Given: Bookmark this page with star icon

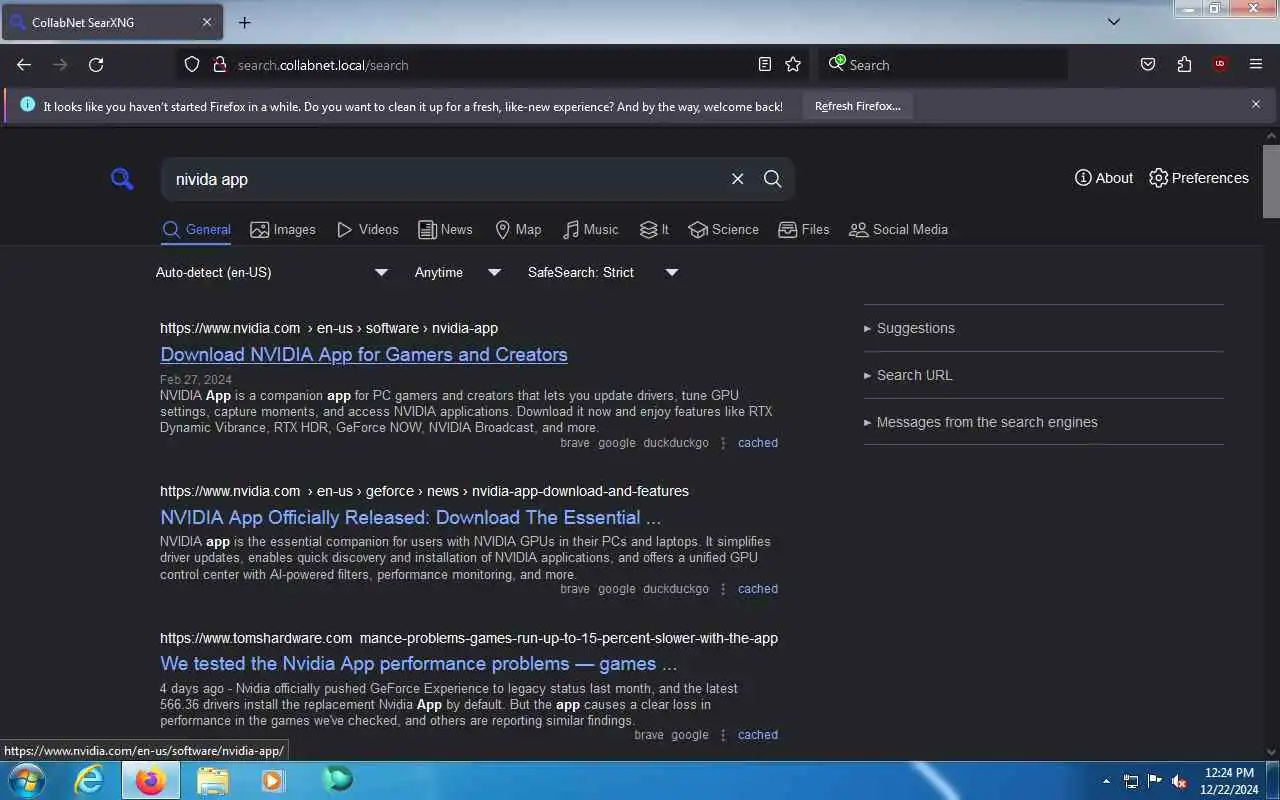Looking at the screenshot, I should [793, 64].
